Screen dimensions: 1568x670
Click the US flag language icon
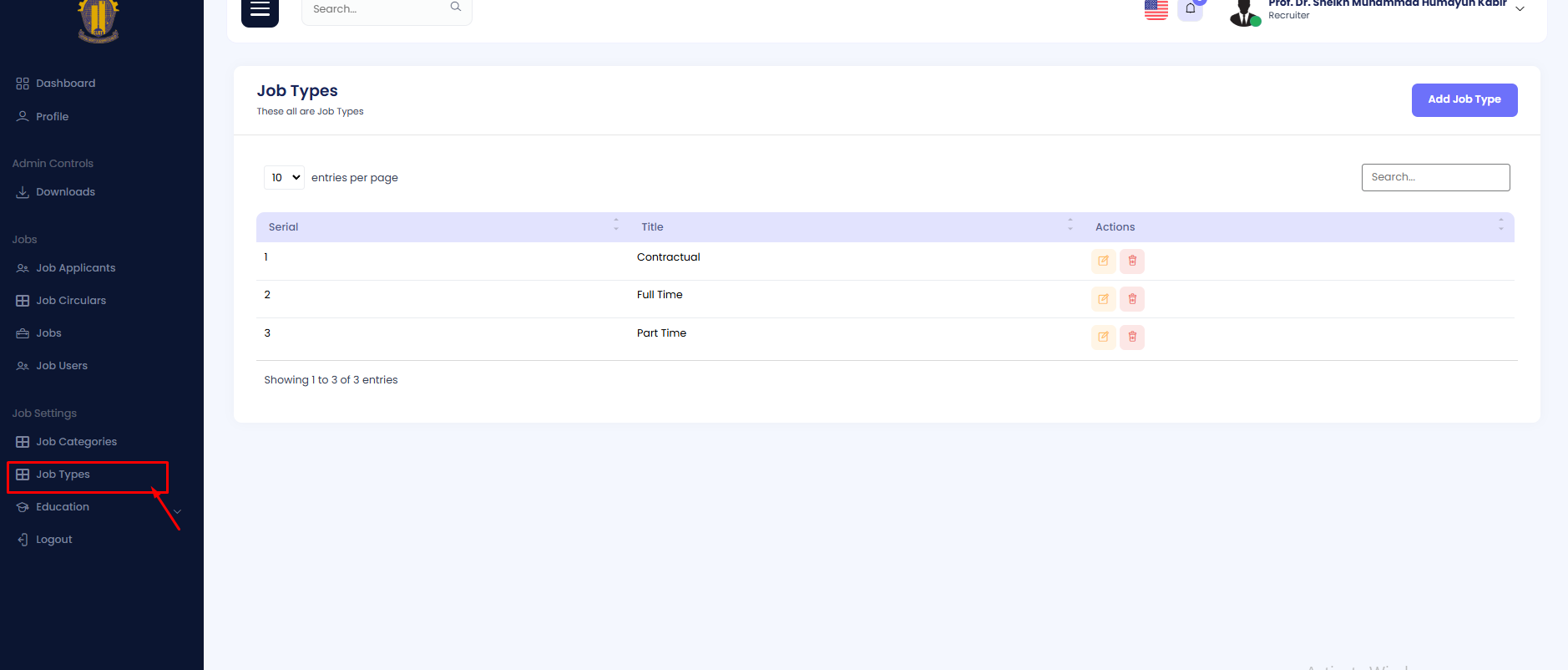(1156, 9)
